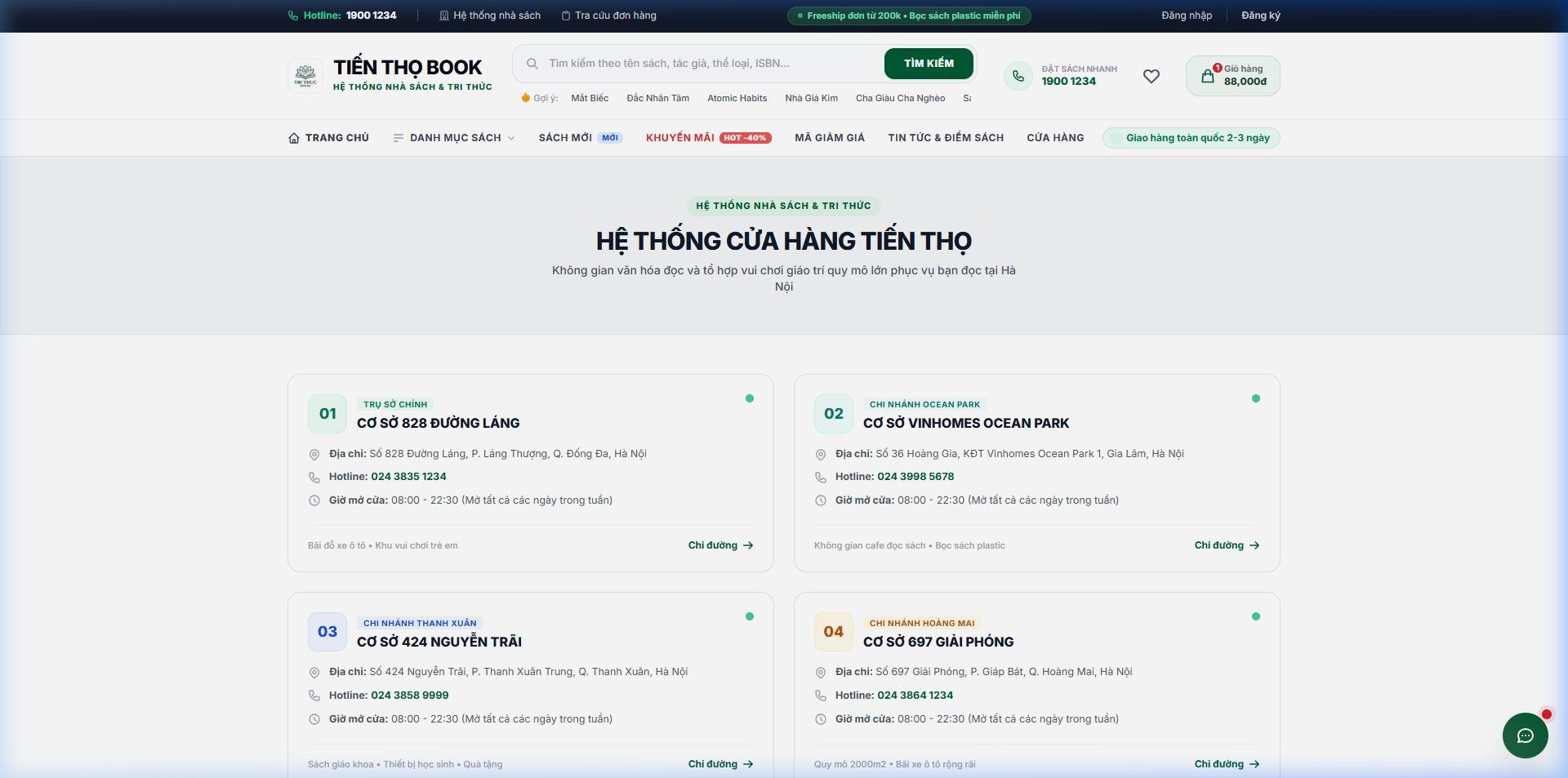The height and width of the screenshot is (778, 1568).
Task: Click the 01 number badge
Action: point(327,414)
